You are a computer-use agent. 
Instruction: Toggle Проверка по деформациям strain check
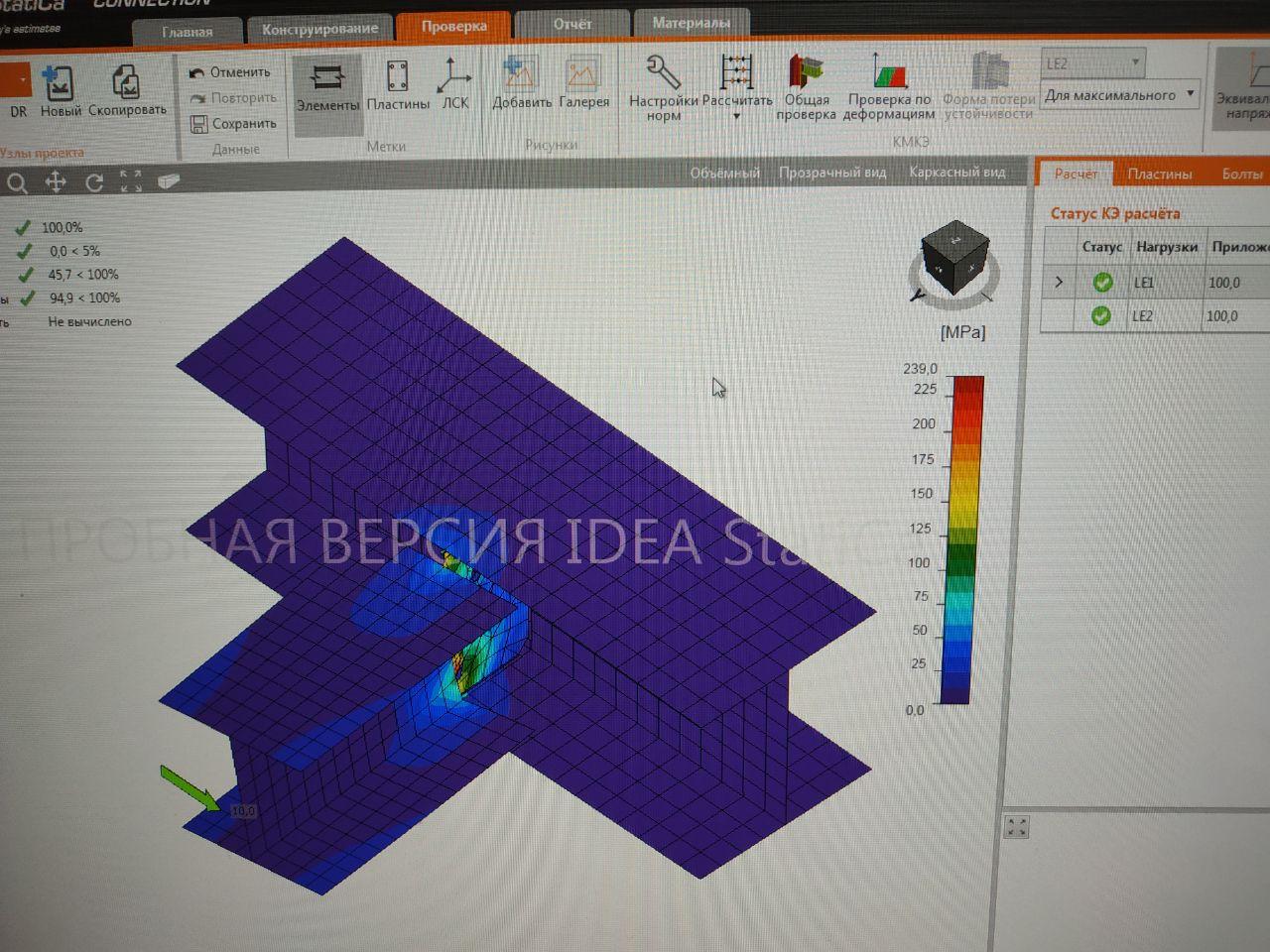[889, 88]
